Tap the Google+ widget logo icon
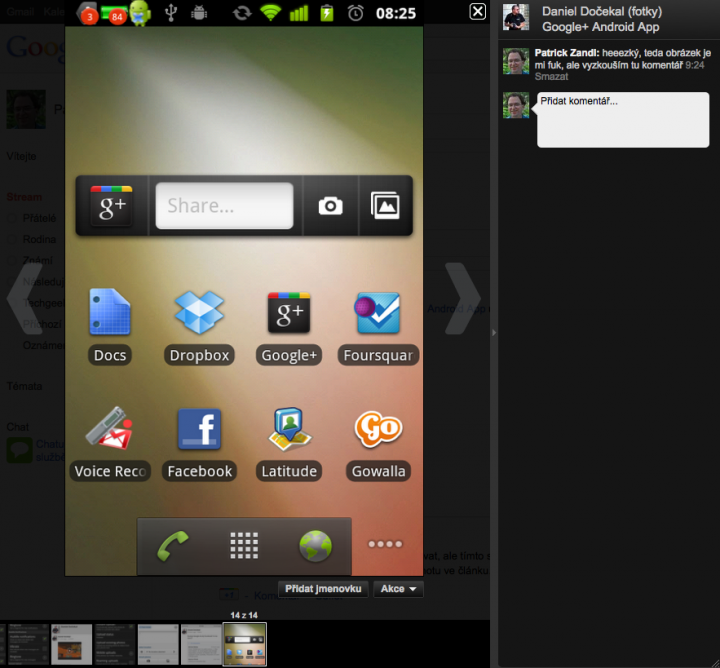720x668 pixels. point(112,206)
